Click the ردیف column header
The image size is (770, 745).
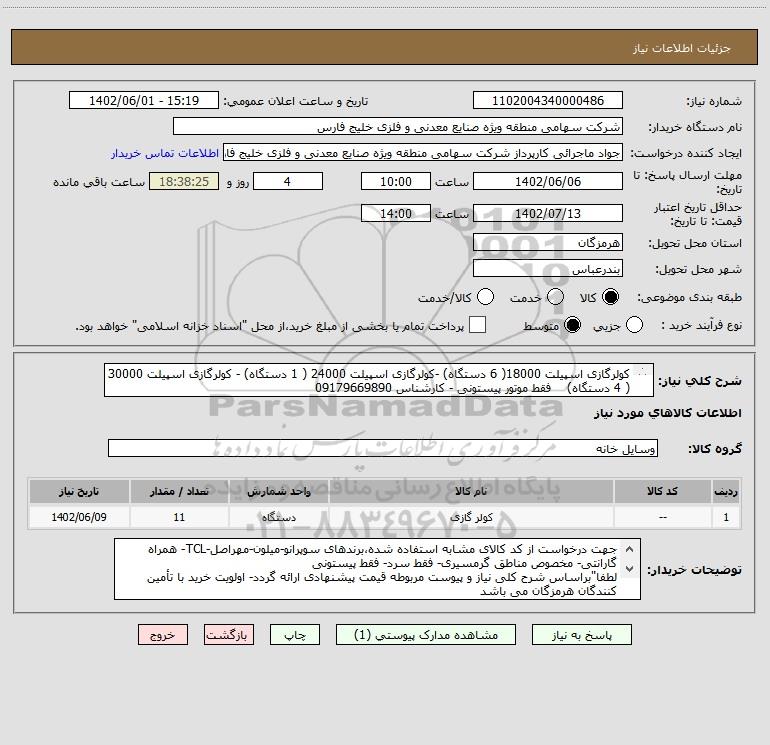pyautogui.click(x=726, y=491)
